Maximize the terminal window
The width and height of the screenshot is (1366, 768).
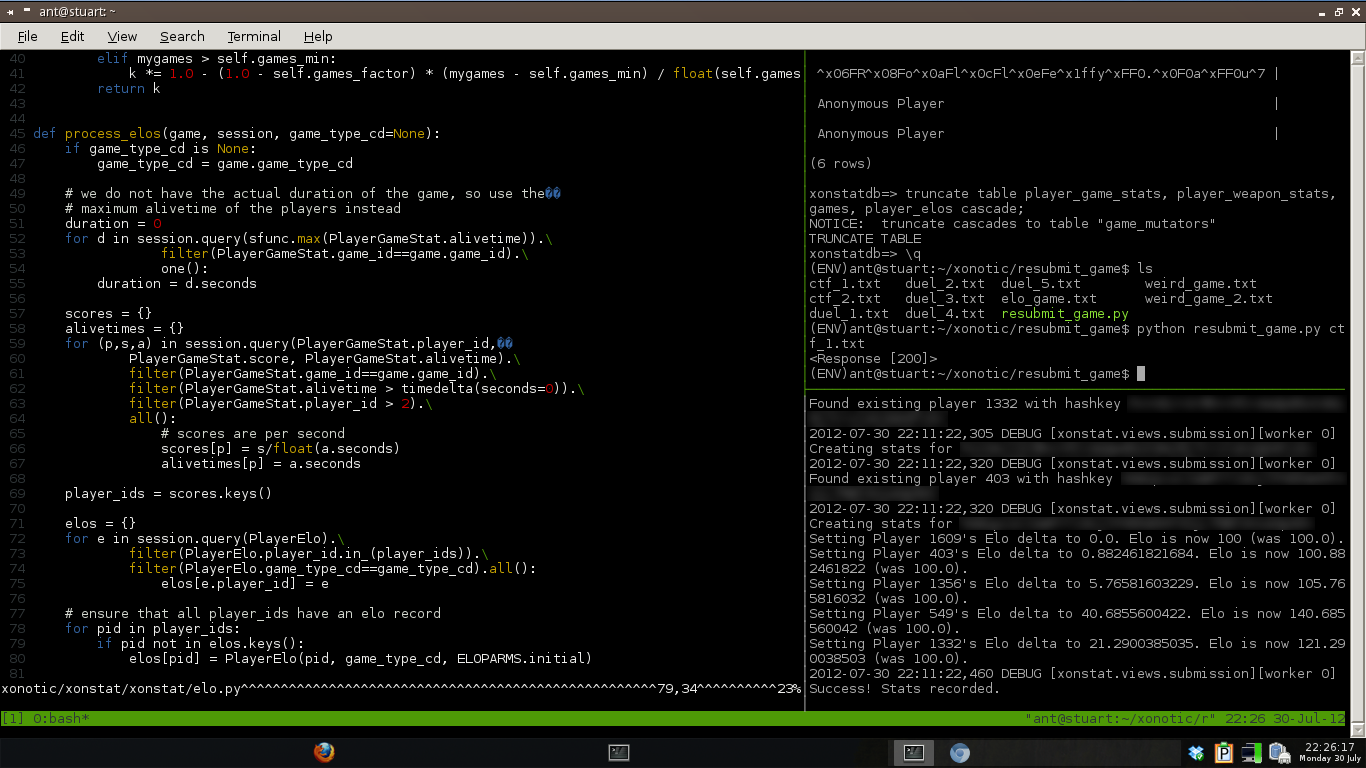click(x=1337, y=11)
